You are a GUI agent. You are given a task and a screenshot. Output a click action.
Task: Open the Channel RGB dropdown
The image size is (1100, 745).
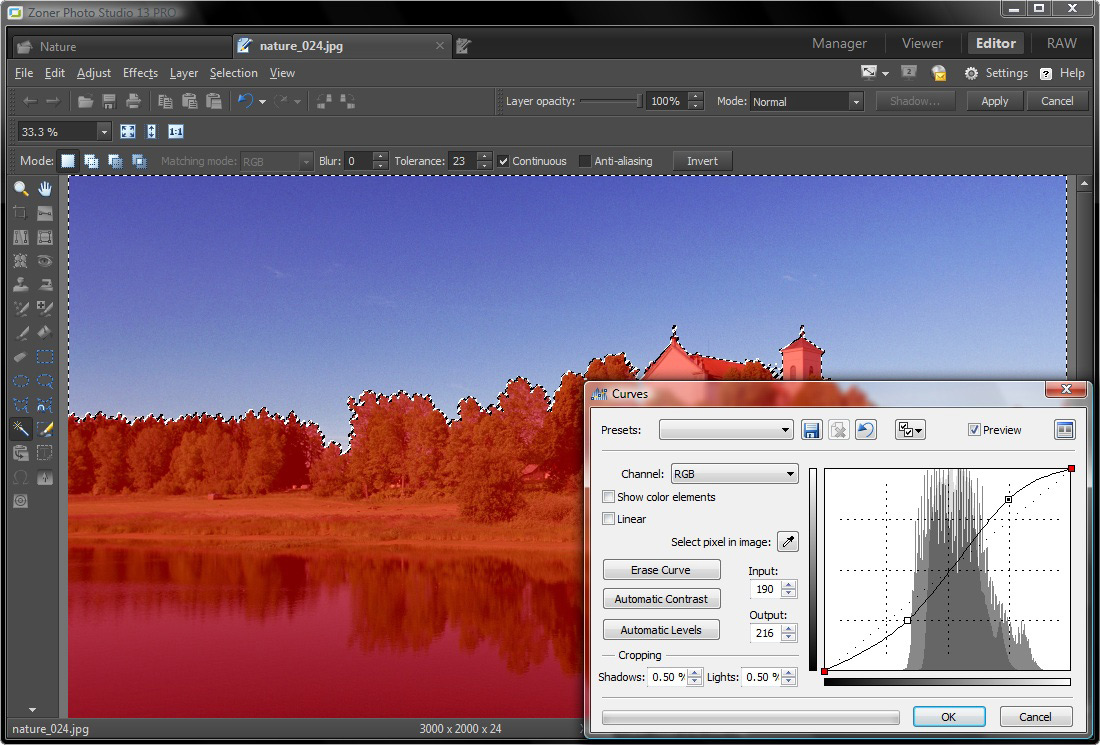click(734, 474)
